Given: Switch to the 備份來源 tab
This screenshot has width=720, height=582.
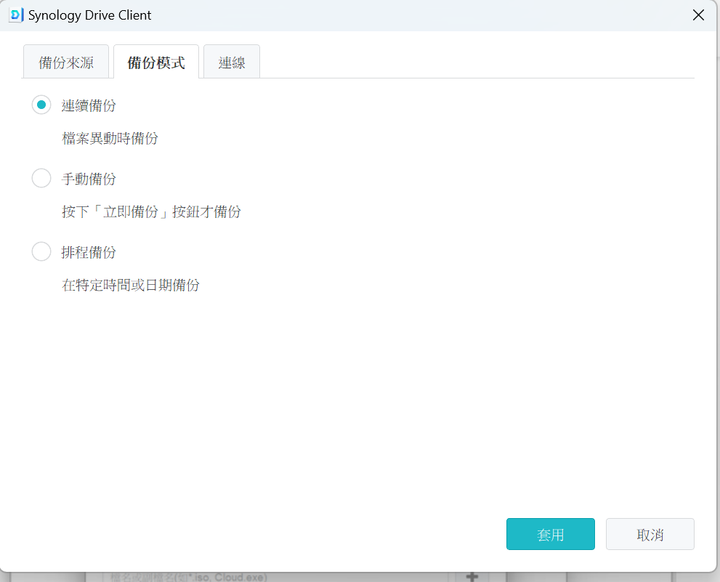Looking at the screenshot, I should pos(66,62).
